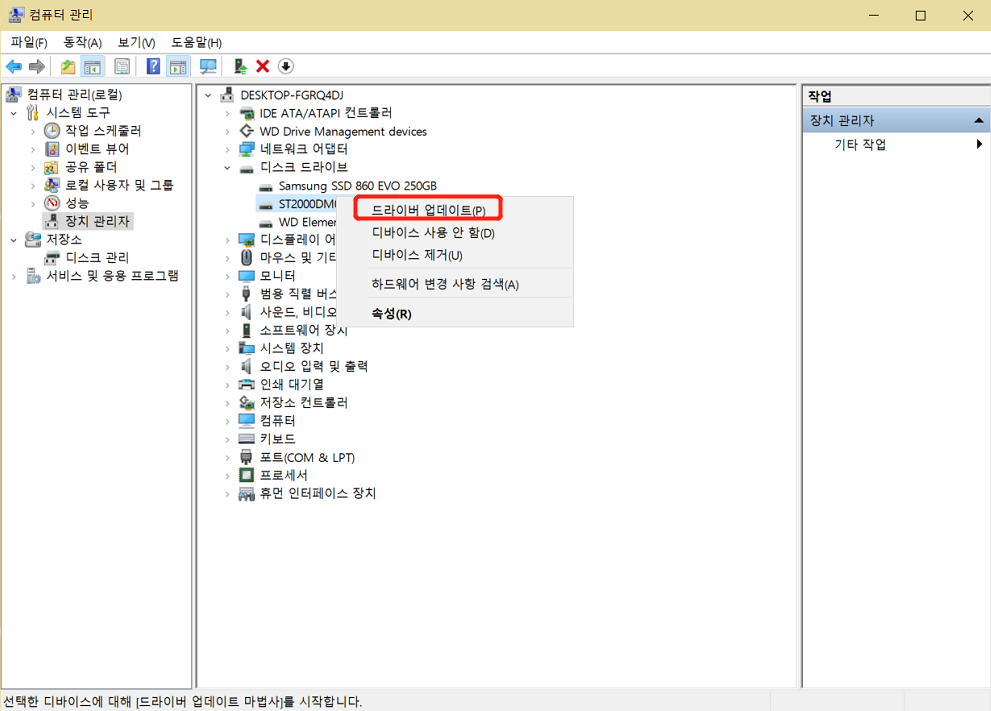Screen dimensions: 991x711
Task: Update the driver using the green arrow device icon
Action: coord(239,66)
